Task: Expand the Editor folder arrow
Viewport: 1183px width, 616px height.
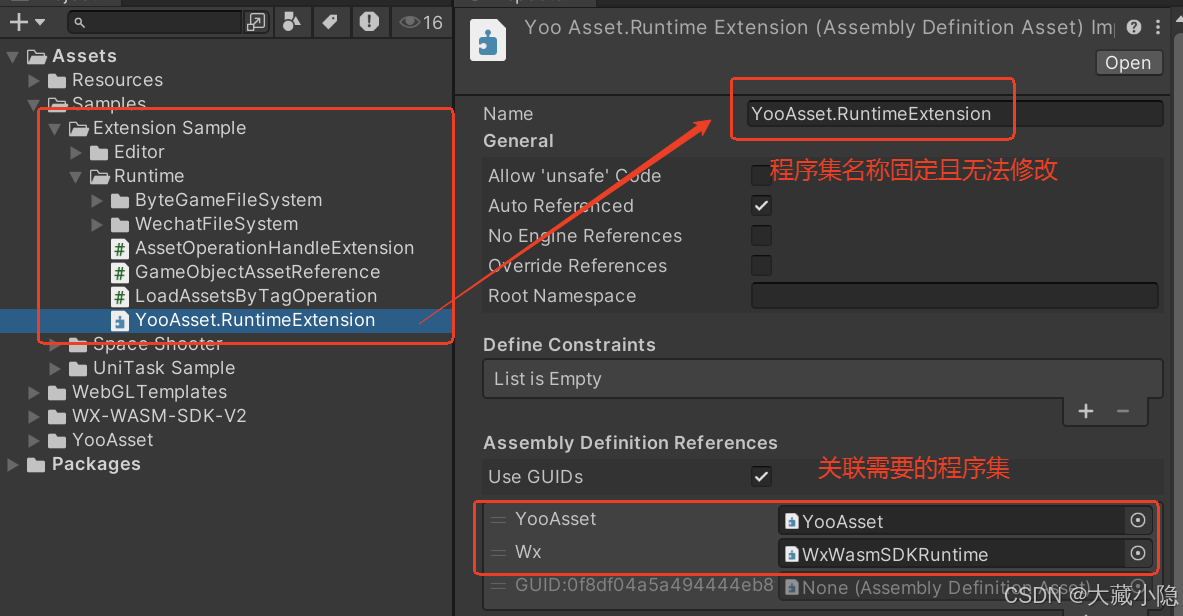Action: (x=75, y=152)
